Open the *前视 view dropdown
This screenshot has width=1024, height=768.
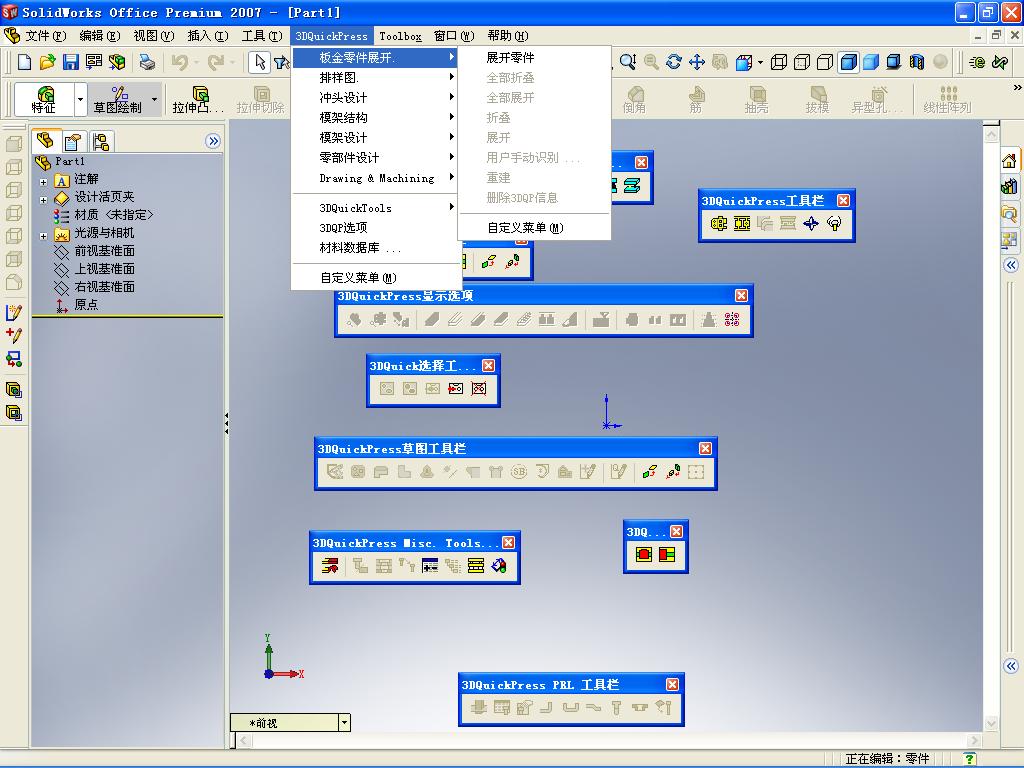[345, 722]
